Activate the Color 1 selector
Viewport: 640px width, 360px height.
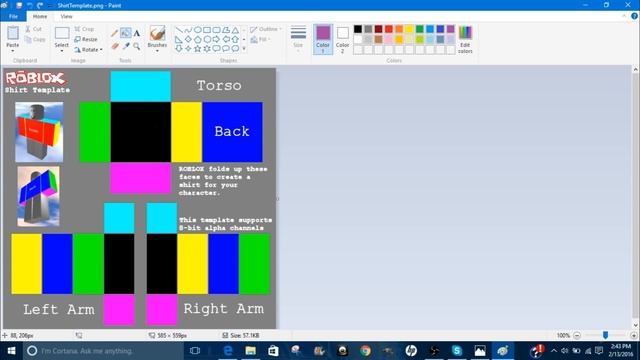[323, 39]
